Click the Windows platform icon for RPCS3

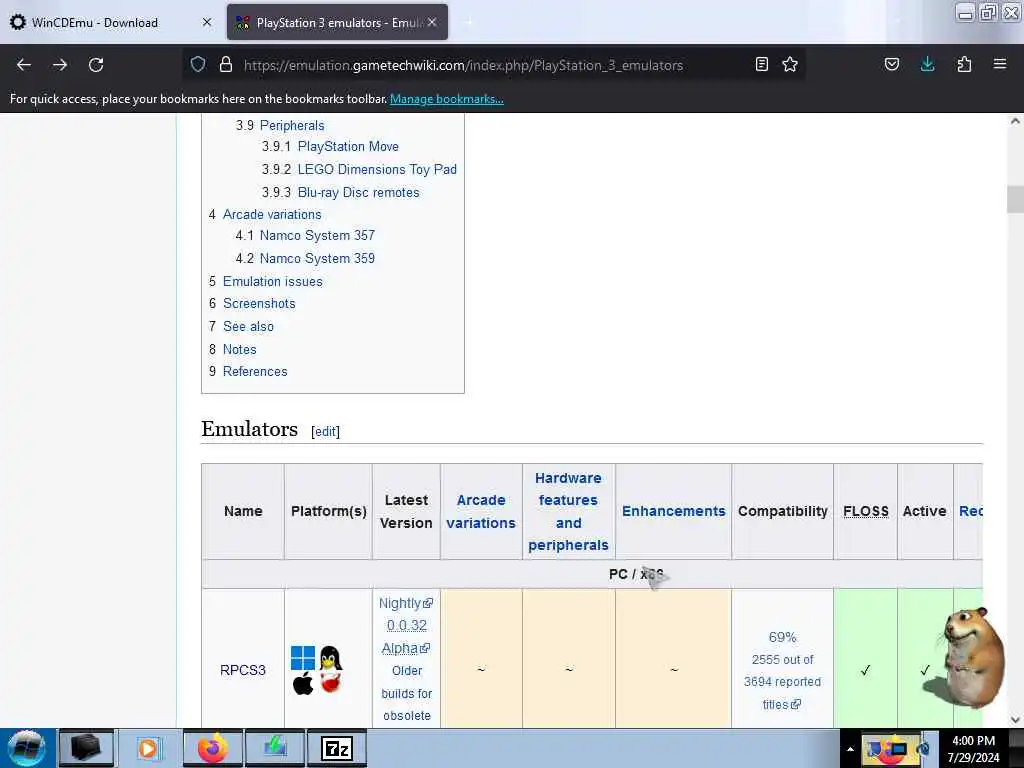pyautogui.click(x=303, y=658)
